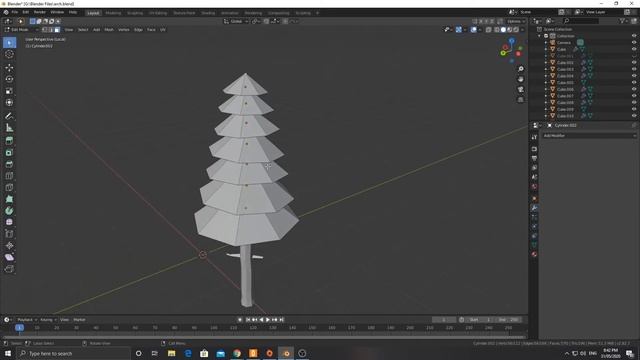Switch to the Sculpting workspace tab

pos(135,13)
